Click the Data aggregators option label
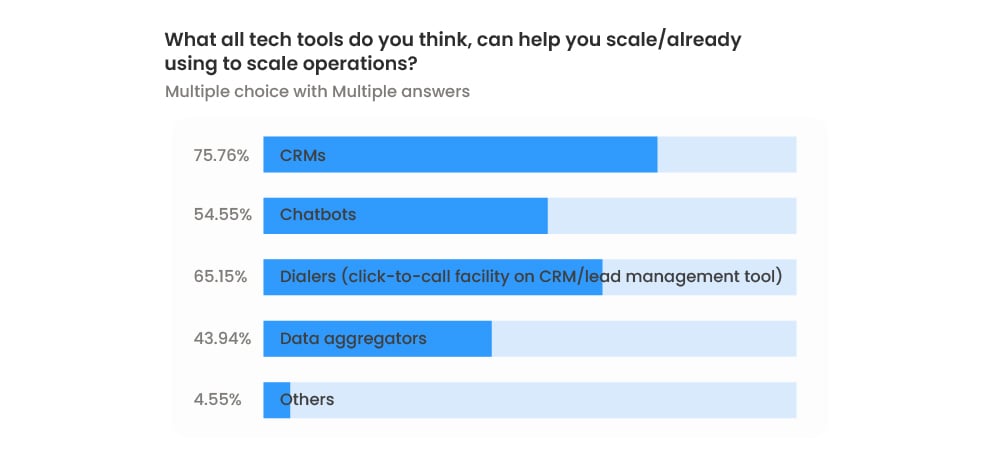Image resolution: width=1000 pixels, height=451 pixels. 353,339
